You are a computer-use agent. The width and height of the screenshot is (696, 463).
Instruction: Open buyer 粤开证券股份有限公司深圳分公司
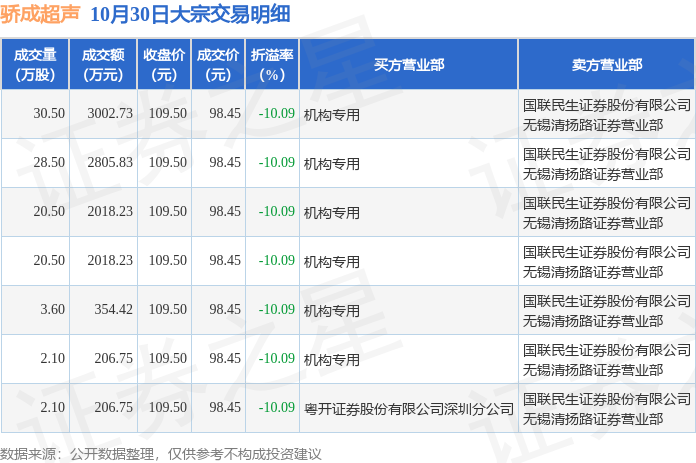point(409,408)
